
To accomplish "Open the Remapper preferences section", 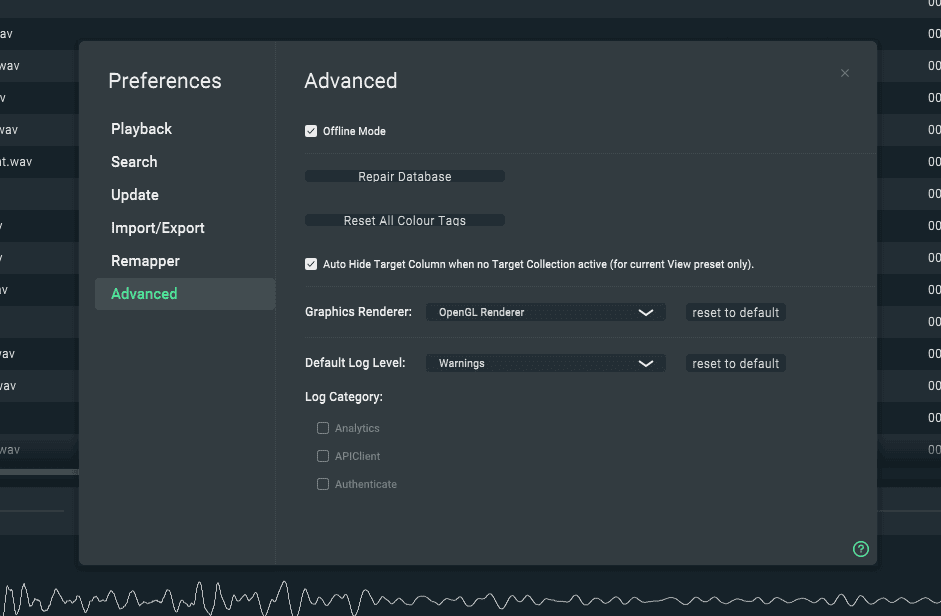I will click(x=146, y=261).
